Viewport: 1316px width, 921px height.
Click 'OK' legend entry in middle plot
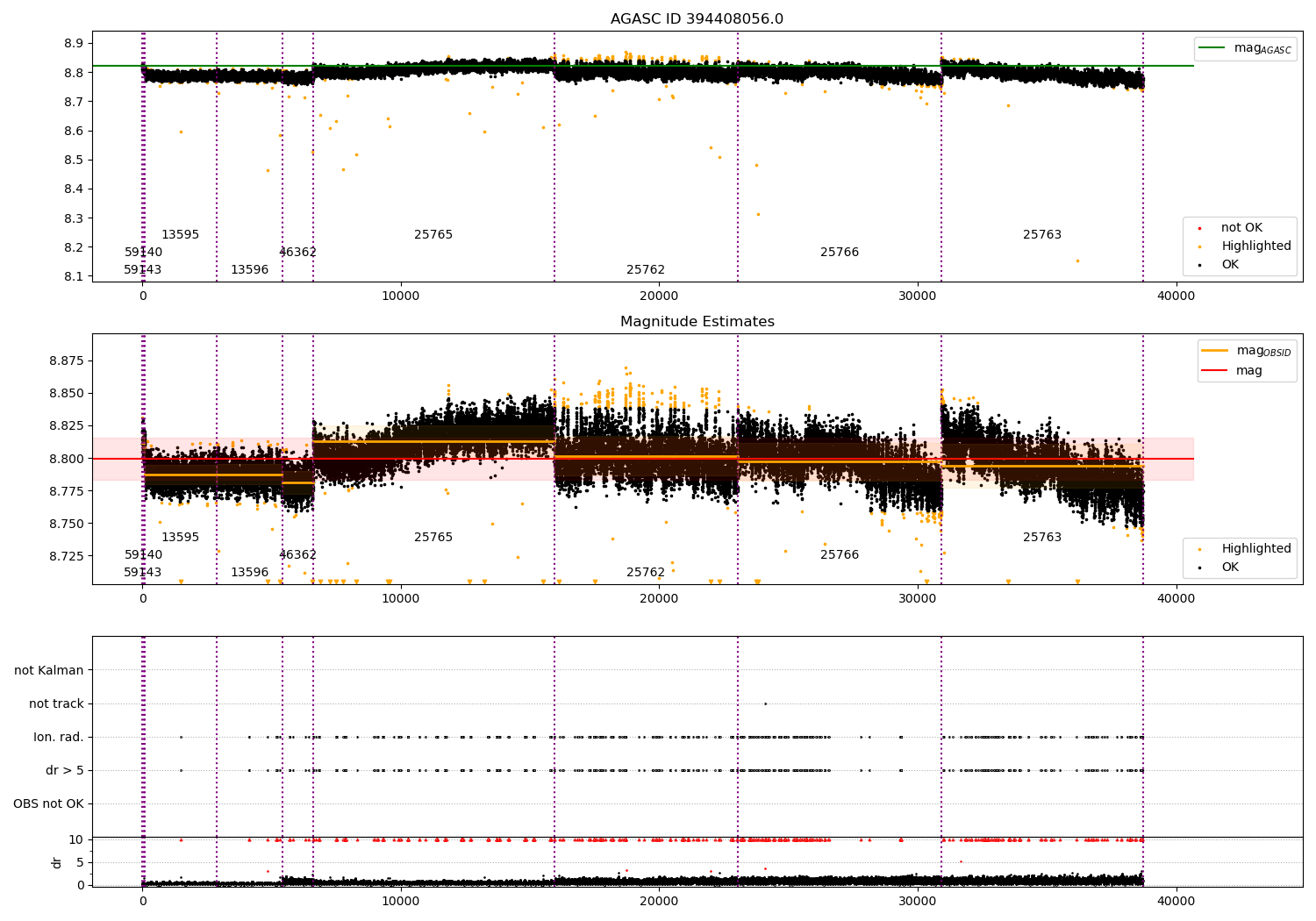[1220, 568]
